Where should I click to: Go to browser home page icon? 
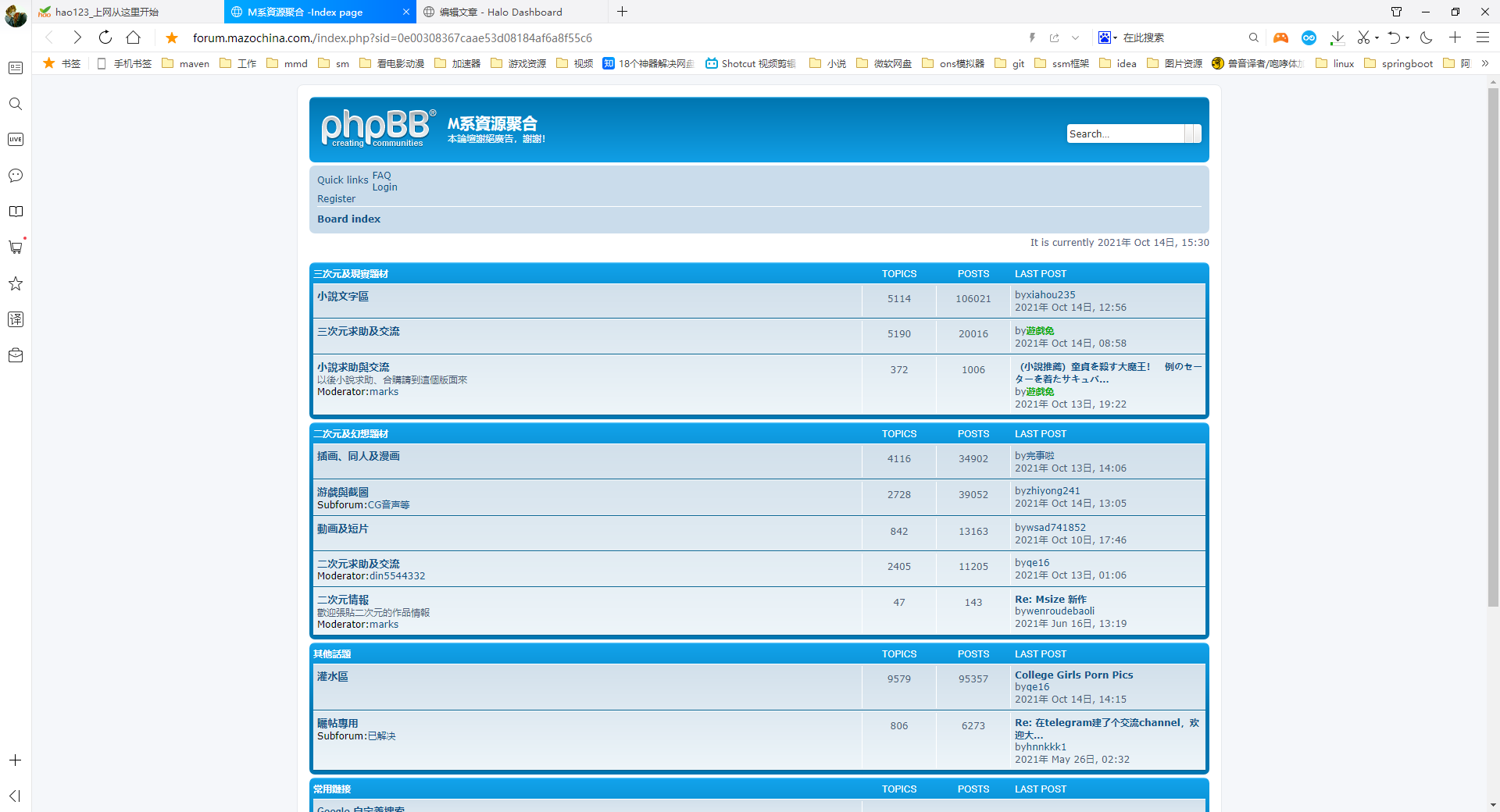[134, 37]
